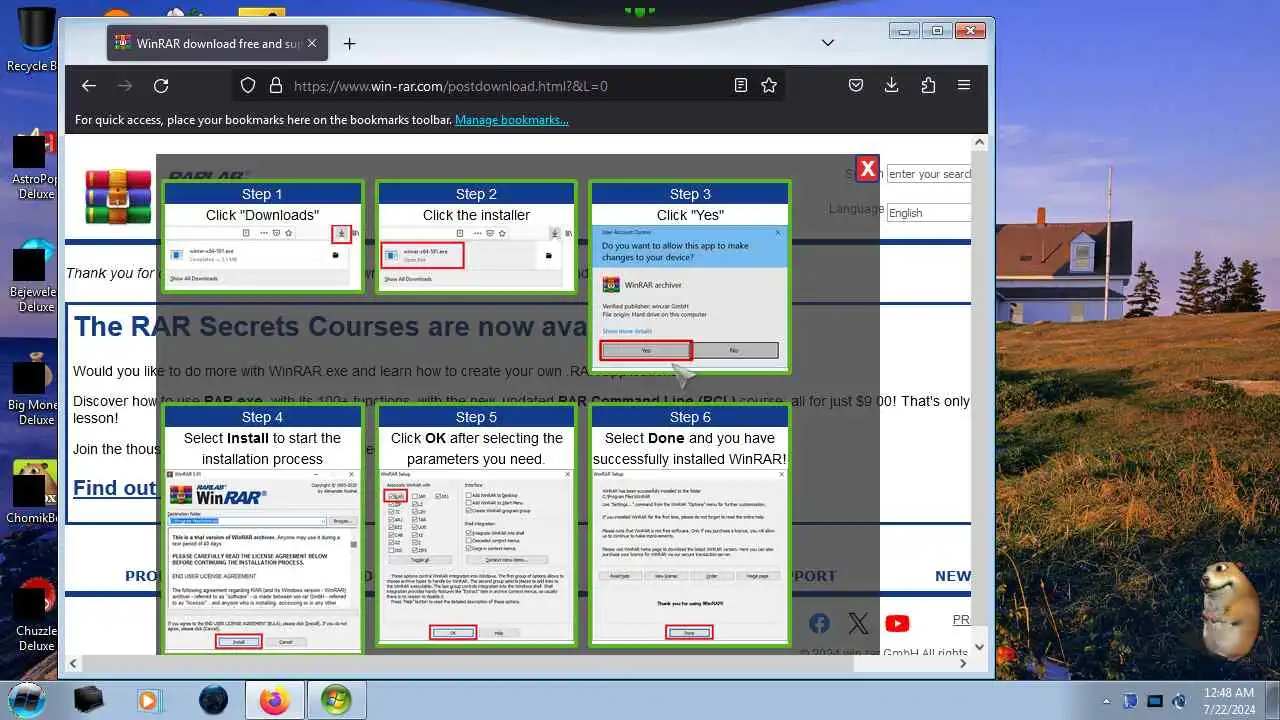Open Firefox Downloads panel arrow icon

892,86
